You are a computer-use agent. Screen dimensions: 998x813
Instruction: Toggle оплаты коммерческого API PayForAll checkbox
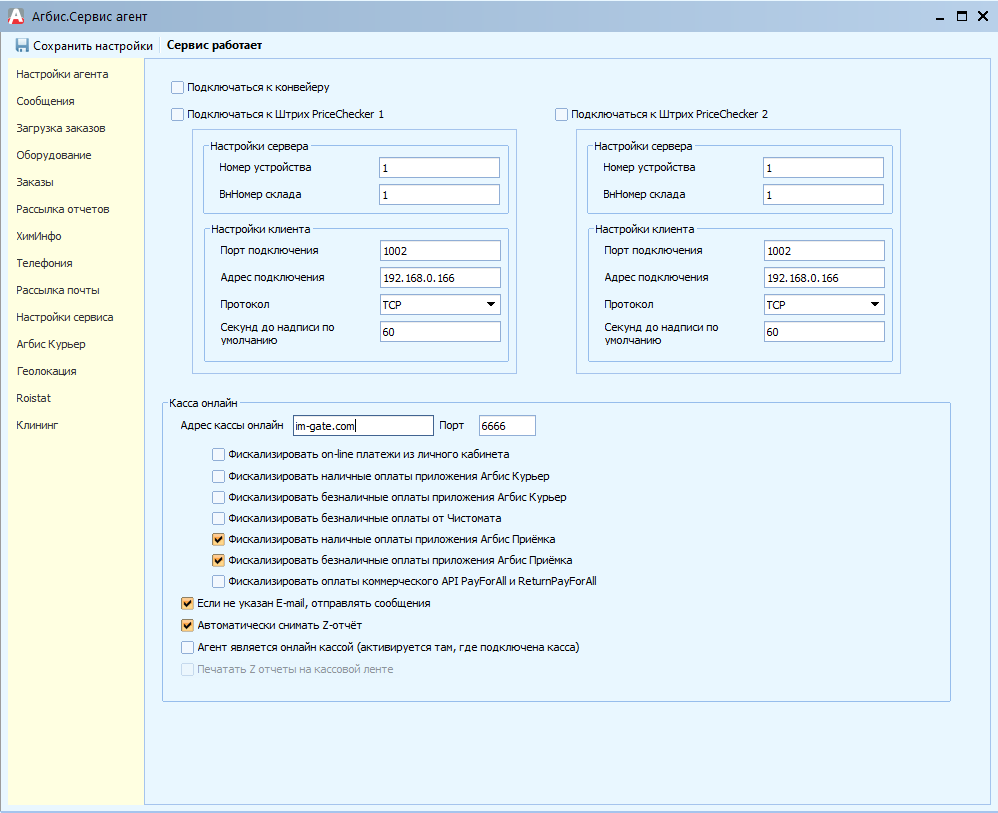(x=218, y=581)
